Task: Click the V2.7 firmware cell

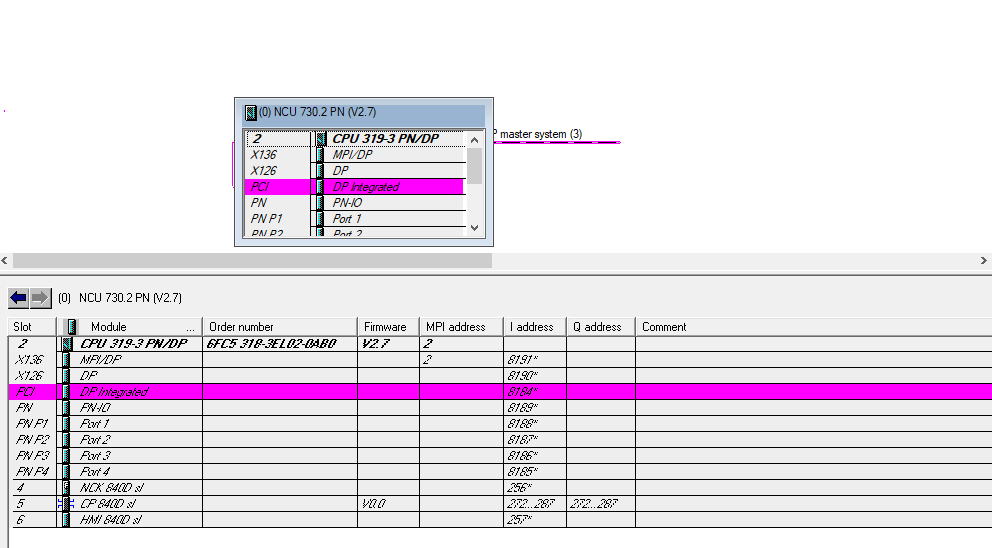Action: tap(388, 344)
